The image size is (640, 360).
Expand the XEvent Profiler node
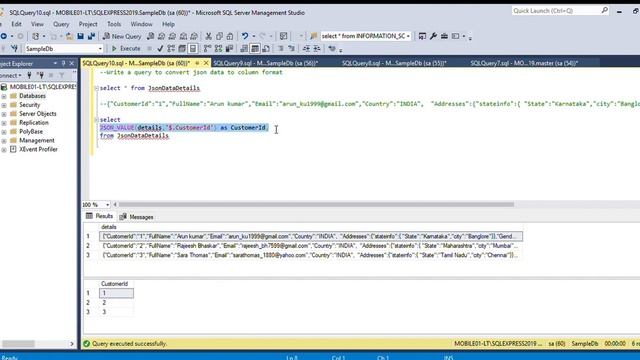coord(4,150)
